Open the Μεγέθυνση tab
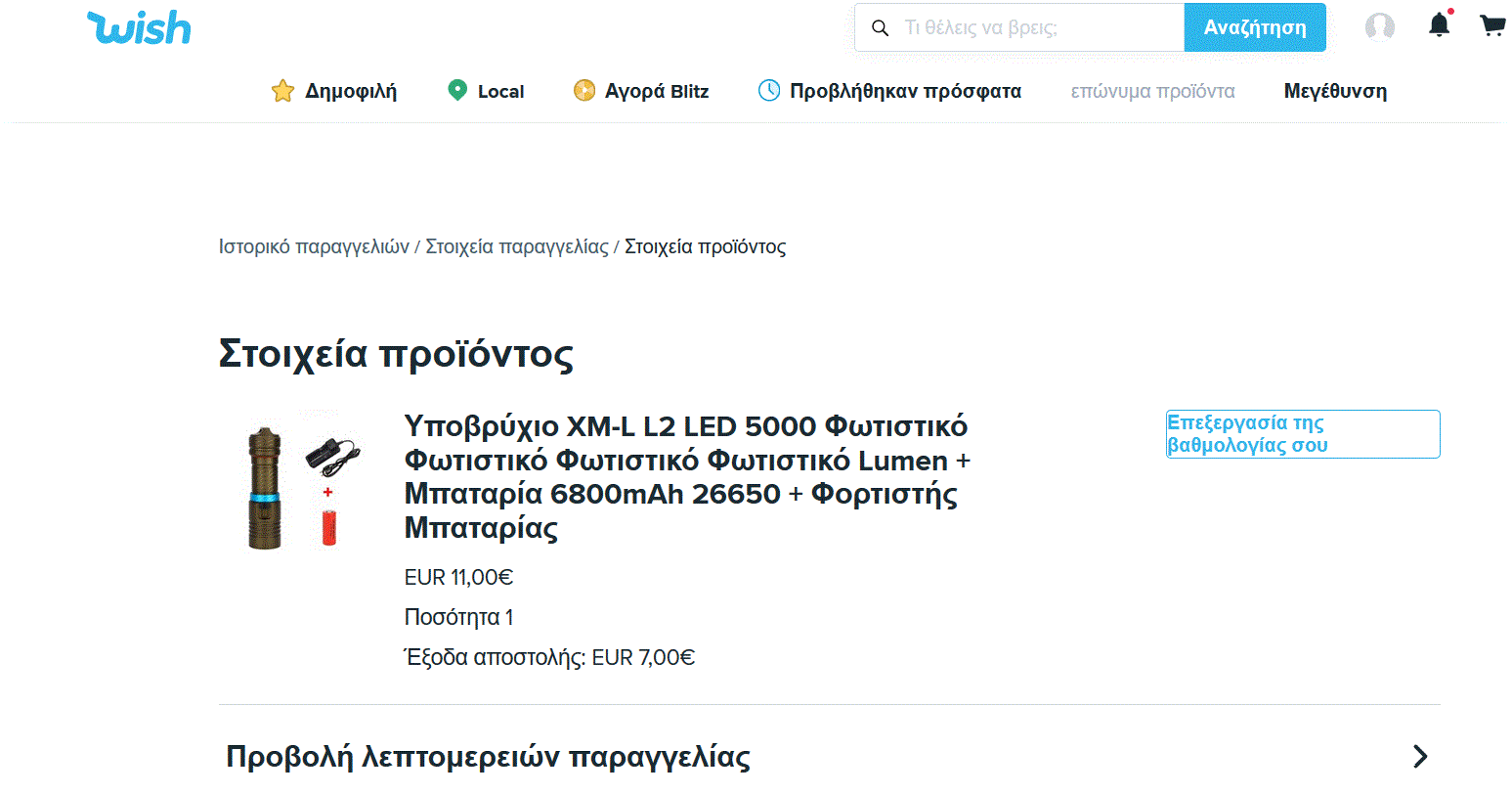 click(1335, 91)
